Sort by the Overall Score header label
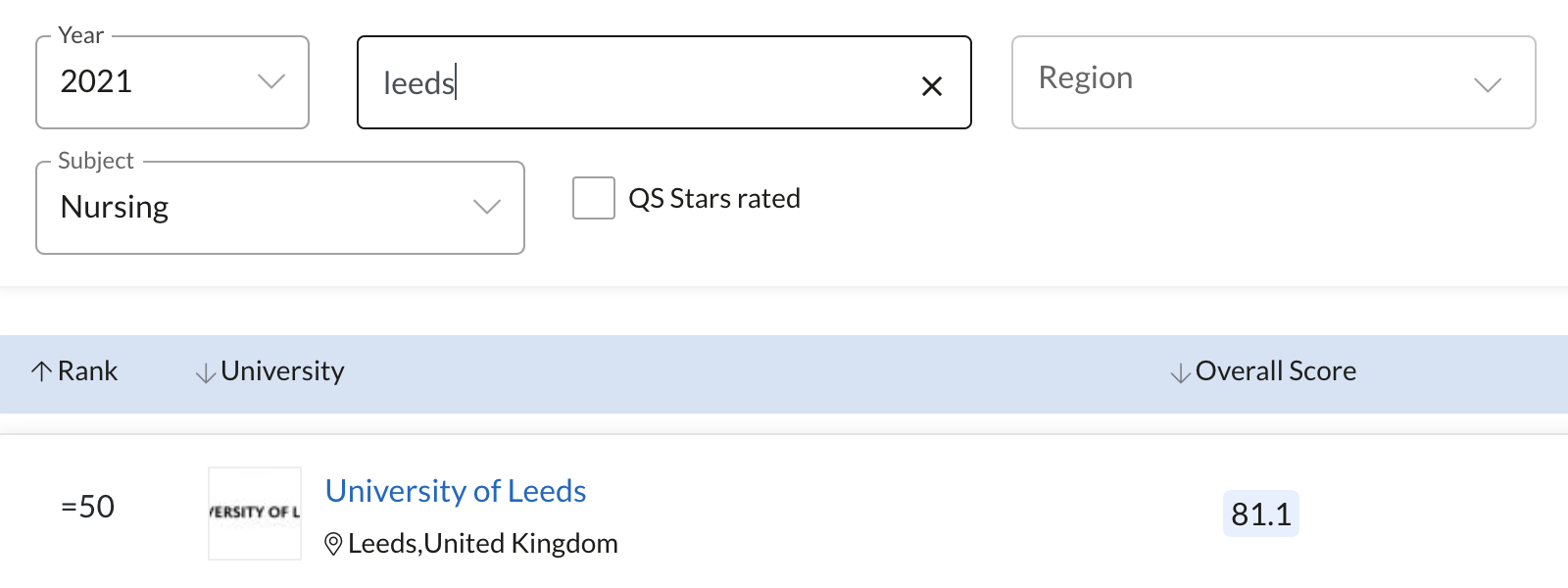 (x=1275, y=371)
